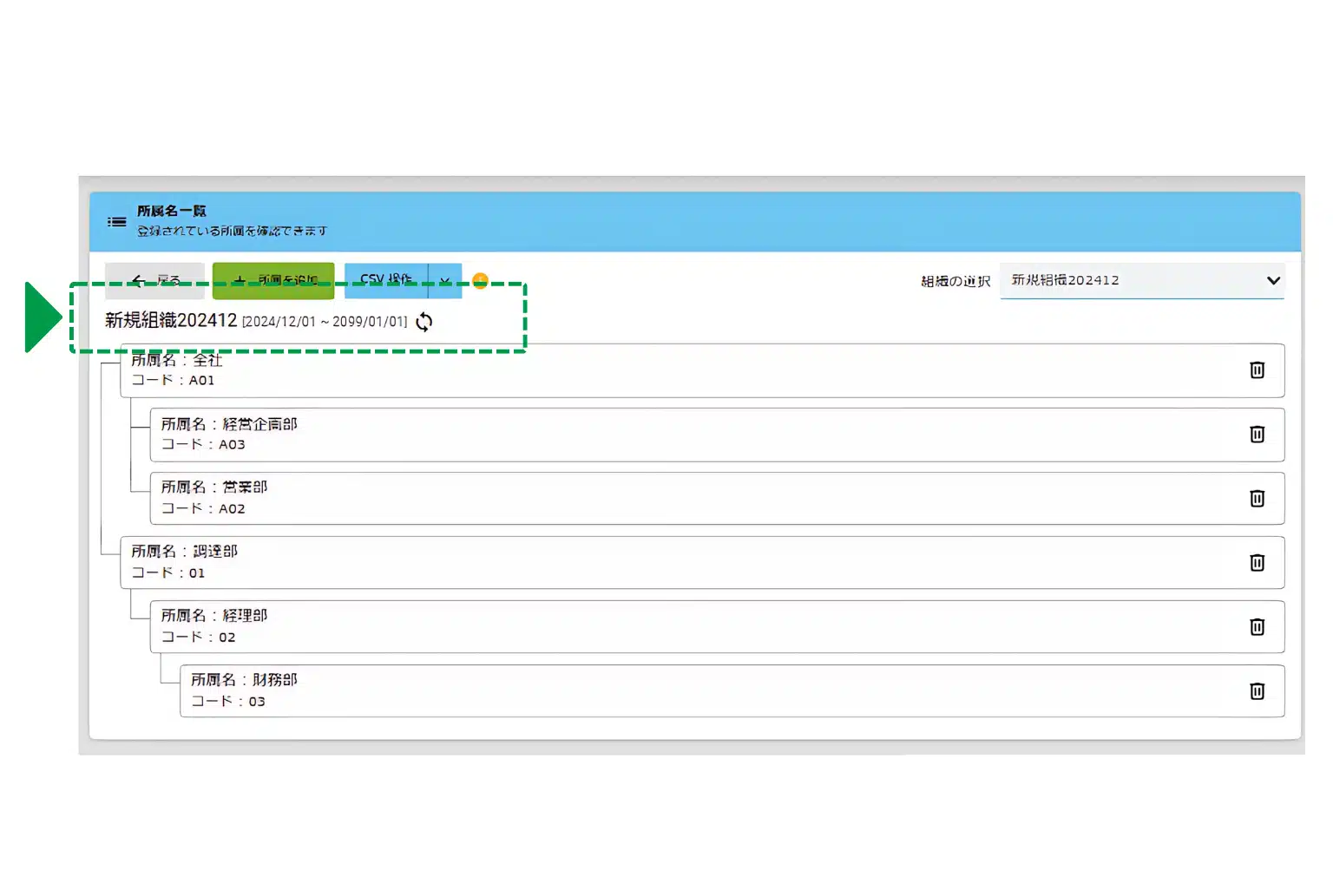This screenshot has width=1333, height=896.
Task: Click green 所属を追加 button
Action: [x=273, y=280]
